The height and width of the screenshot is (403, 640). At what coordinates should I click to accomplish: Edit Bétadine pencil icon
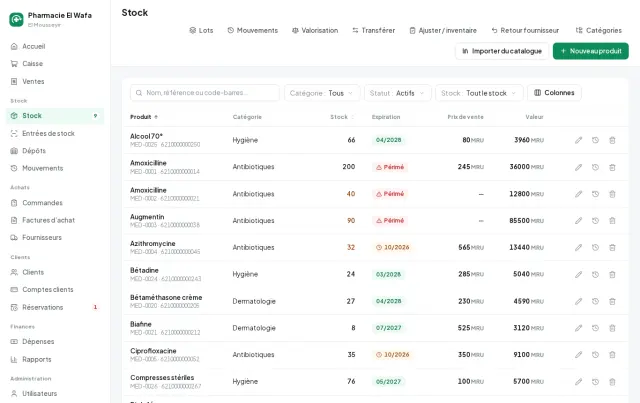[x=578, y=274]
